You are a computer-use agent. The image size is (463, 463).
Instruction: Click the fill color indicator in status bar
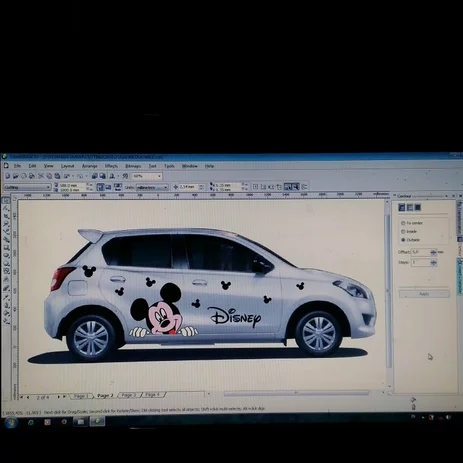coord(413,399)
